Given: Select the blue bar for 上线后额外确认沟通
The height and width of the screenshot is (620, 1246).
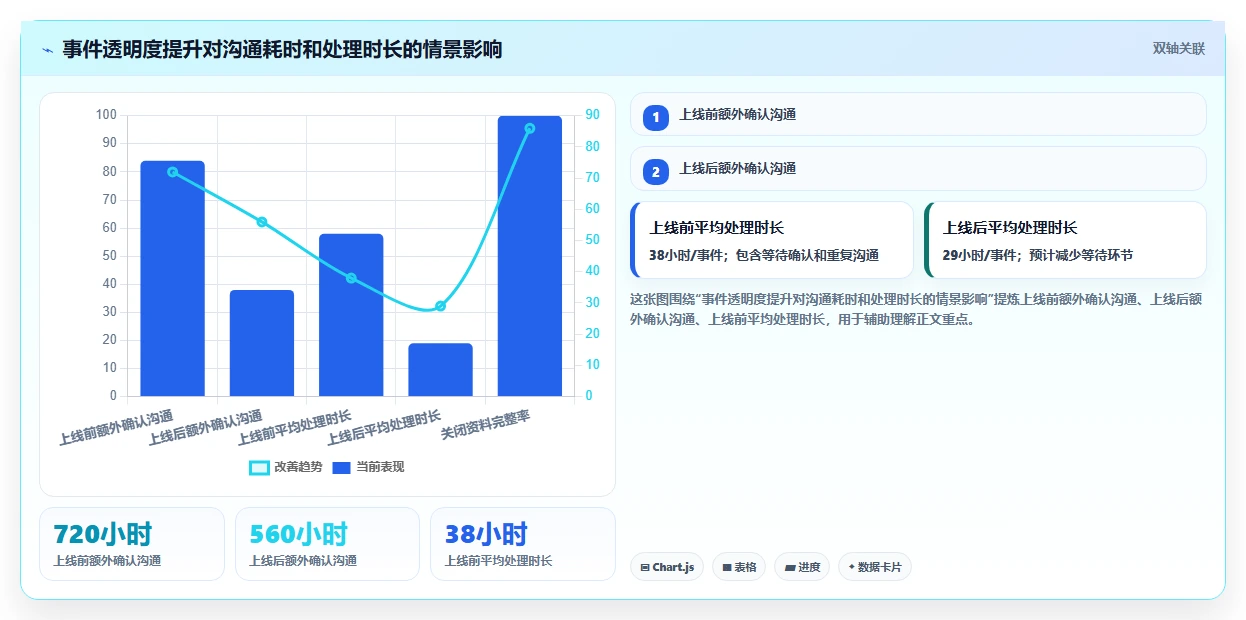Looking at the screenshot, I should tap(262, 343).
